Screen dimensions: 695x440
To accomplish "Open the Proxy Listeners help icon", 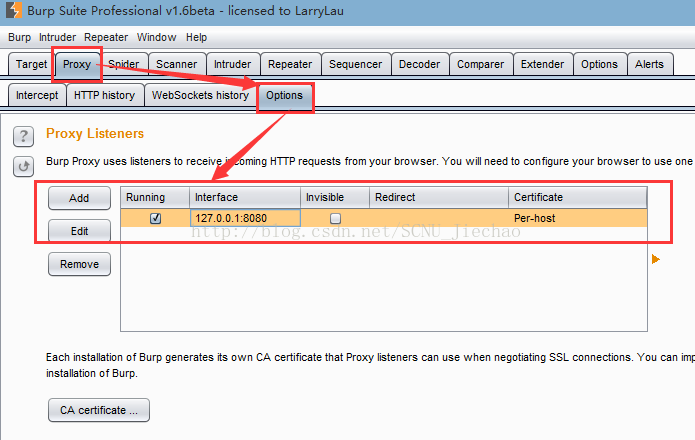I will coord(23,136).
